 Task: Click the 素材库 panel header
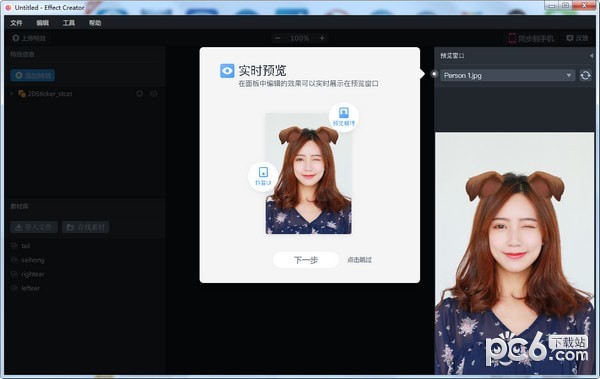point(19,206)
